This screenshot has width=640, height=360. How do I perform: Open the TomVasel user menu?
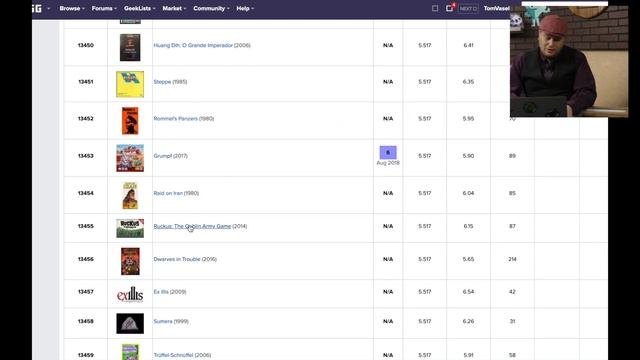pyautogui.click(x=496, y=8)
